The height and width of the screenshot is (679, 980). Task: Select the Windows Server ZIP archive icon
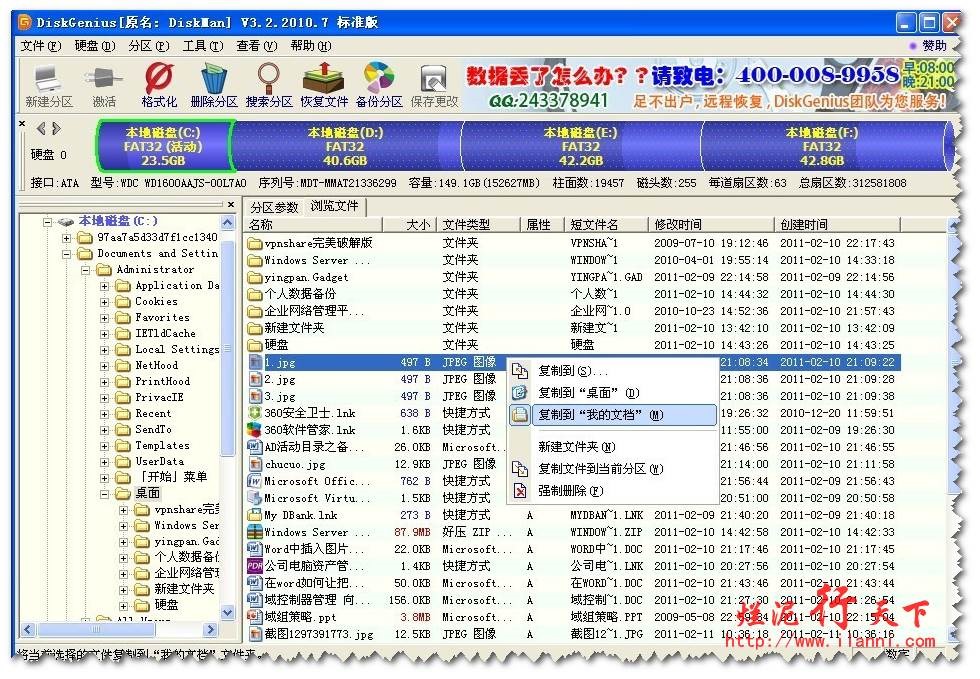pyautogui.click(x=254, y=532)
